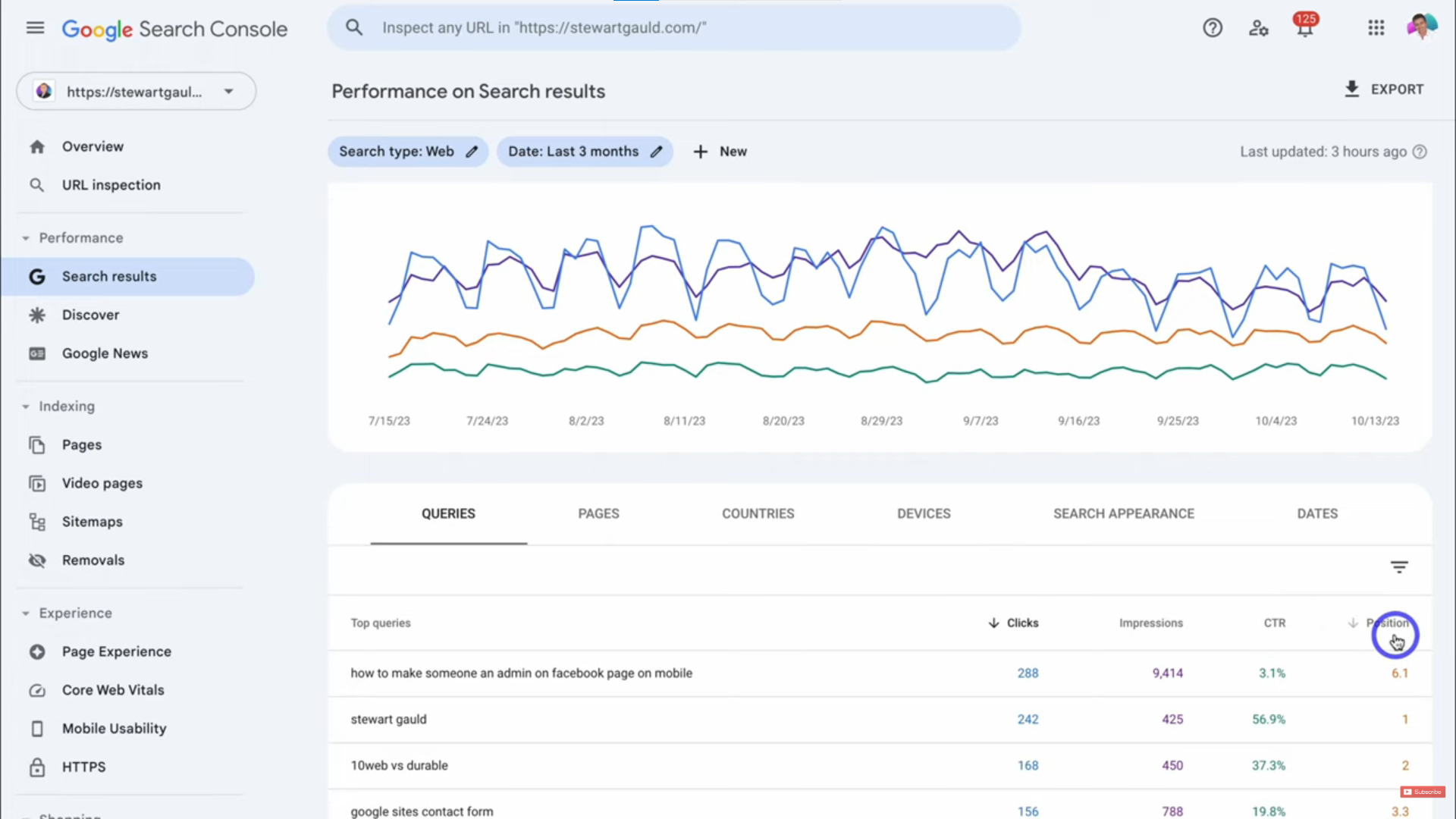Toggle sort order on the Clicks column
The width and height of the screenshot is (1456, 819).
click(1014, 623)
